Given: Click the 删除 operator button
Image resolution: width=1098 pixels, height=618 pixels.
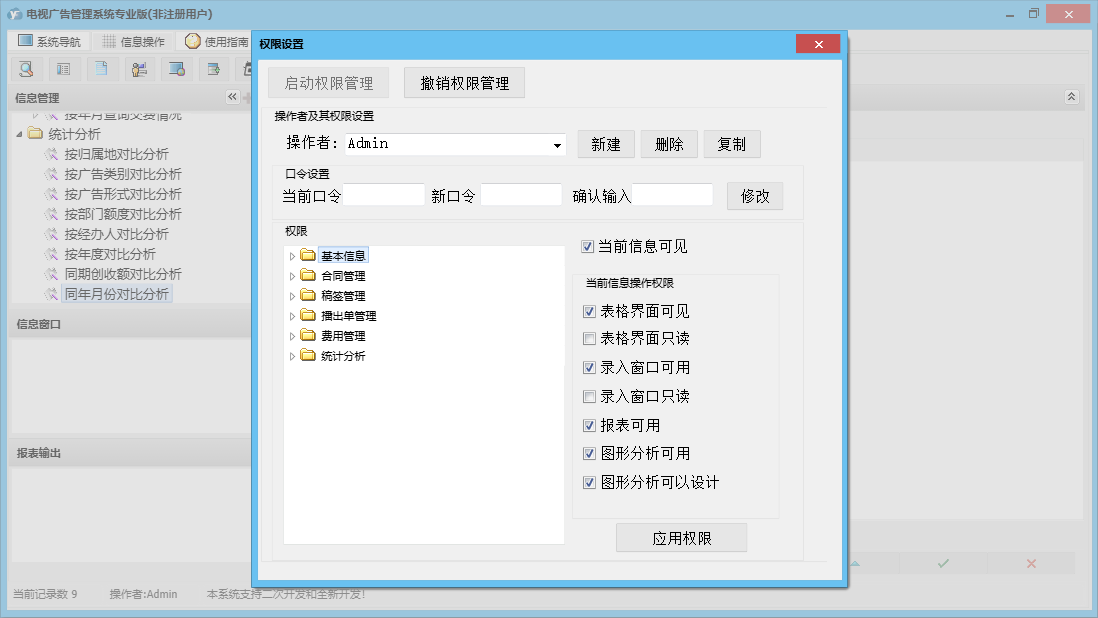Looking at the screenshot, I should 669,144.
